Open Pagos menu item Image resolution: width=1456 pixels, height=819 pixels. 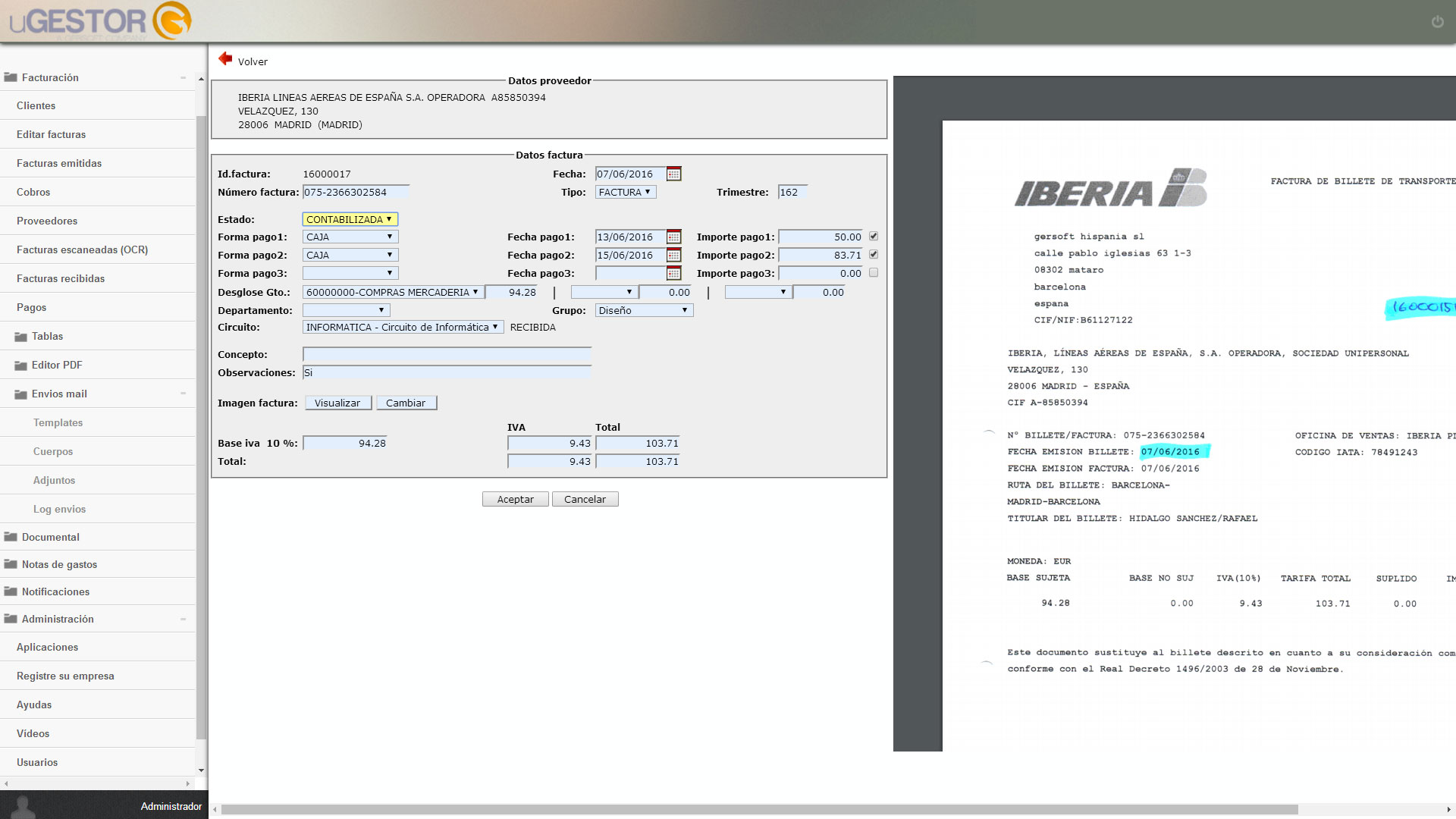point(98,307)
